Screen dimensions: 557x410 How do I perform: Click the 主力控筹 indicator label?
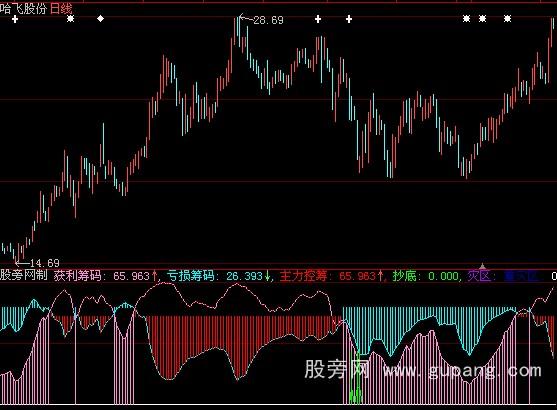coord(303,275)
